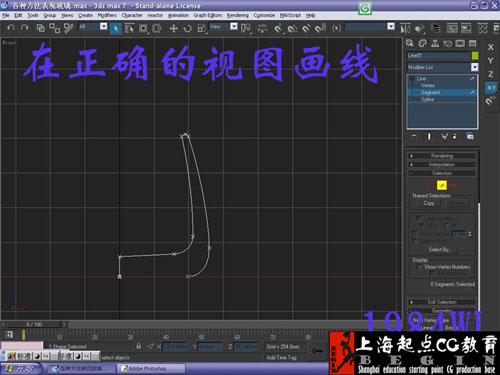This screenshot has height=375, width=500.
Task: Expand the Rendering rollout
Action: click(442, 156)
